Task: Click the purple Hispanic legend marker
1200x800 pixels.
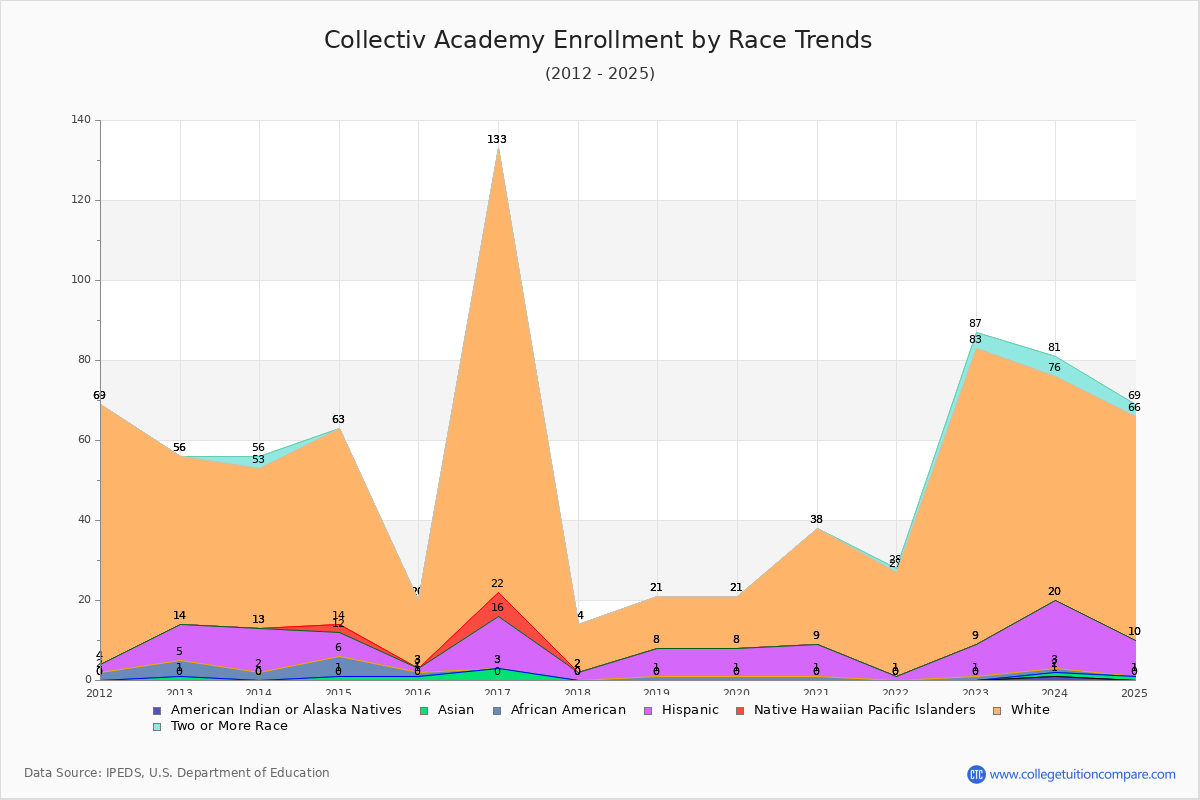Action: [647, 710]
